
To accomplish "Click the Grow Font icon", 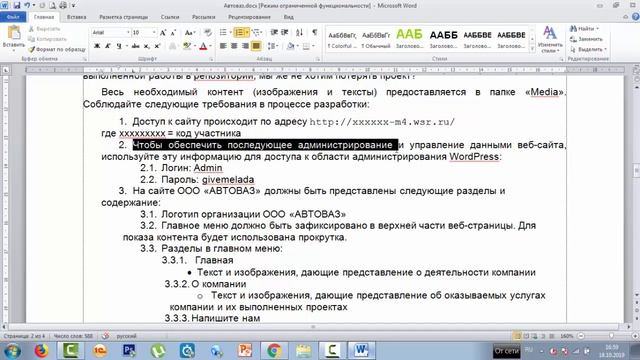I will click(x=163, y=32).
